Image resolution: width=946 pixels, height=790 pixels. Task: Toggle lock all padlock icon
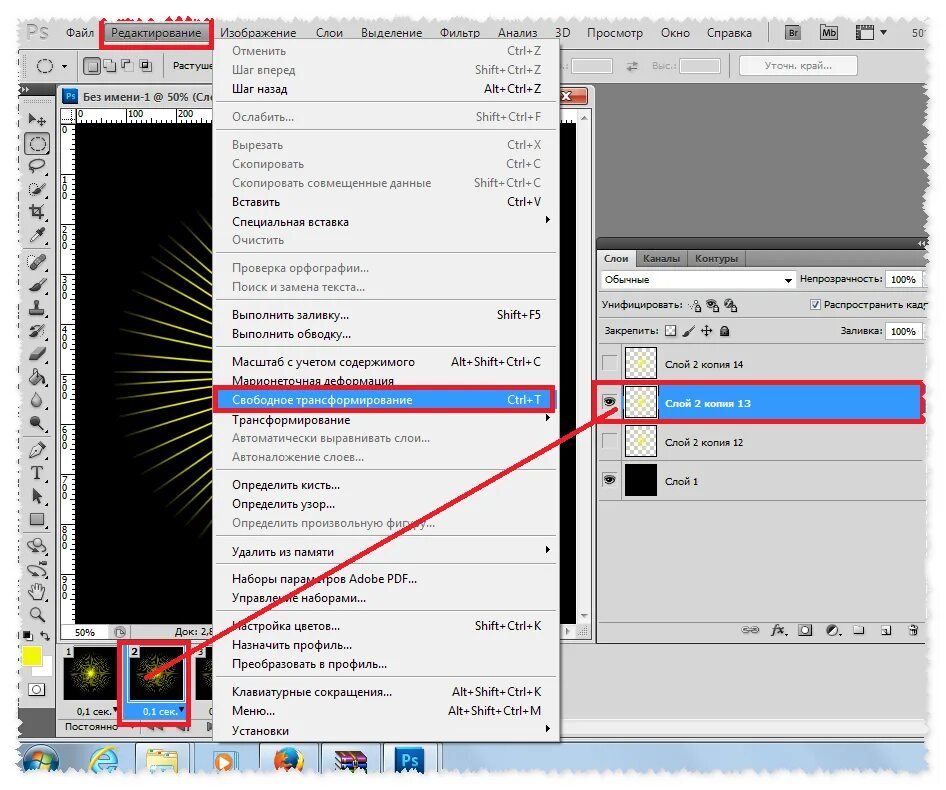[725, 331]
